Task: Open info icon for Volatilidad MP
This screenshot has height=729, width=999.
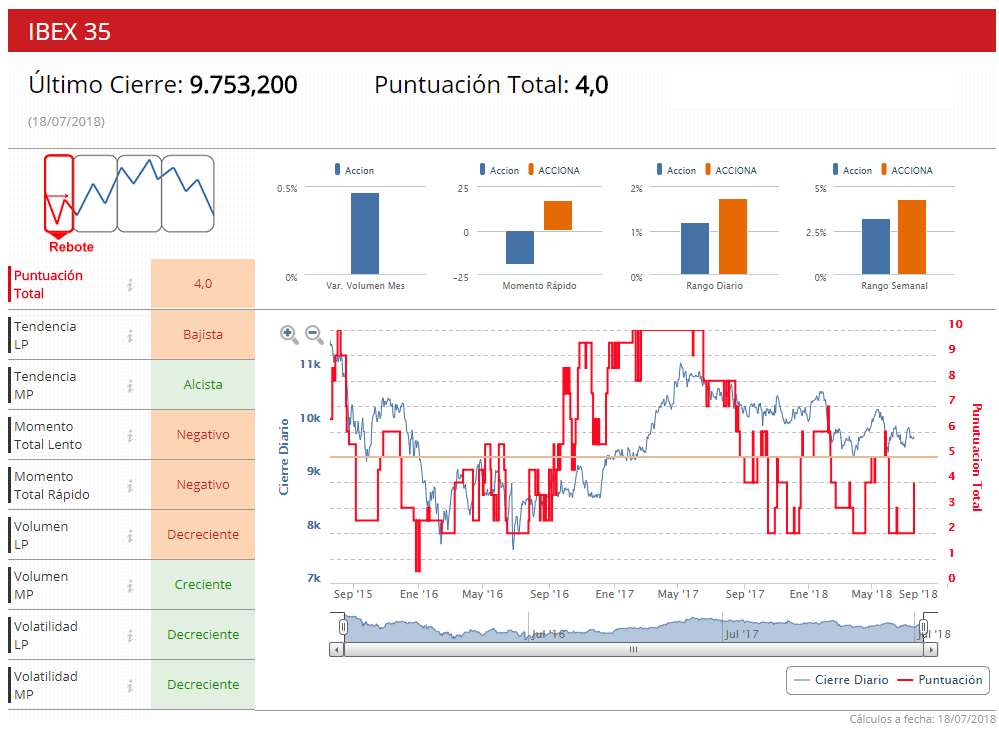Action: 130,686
